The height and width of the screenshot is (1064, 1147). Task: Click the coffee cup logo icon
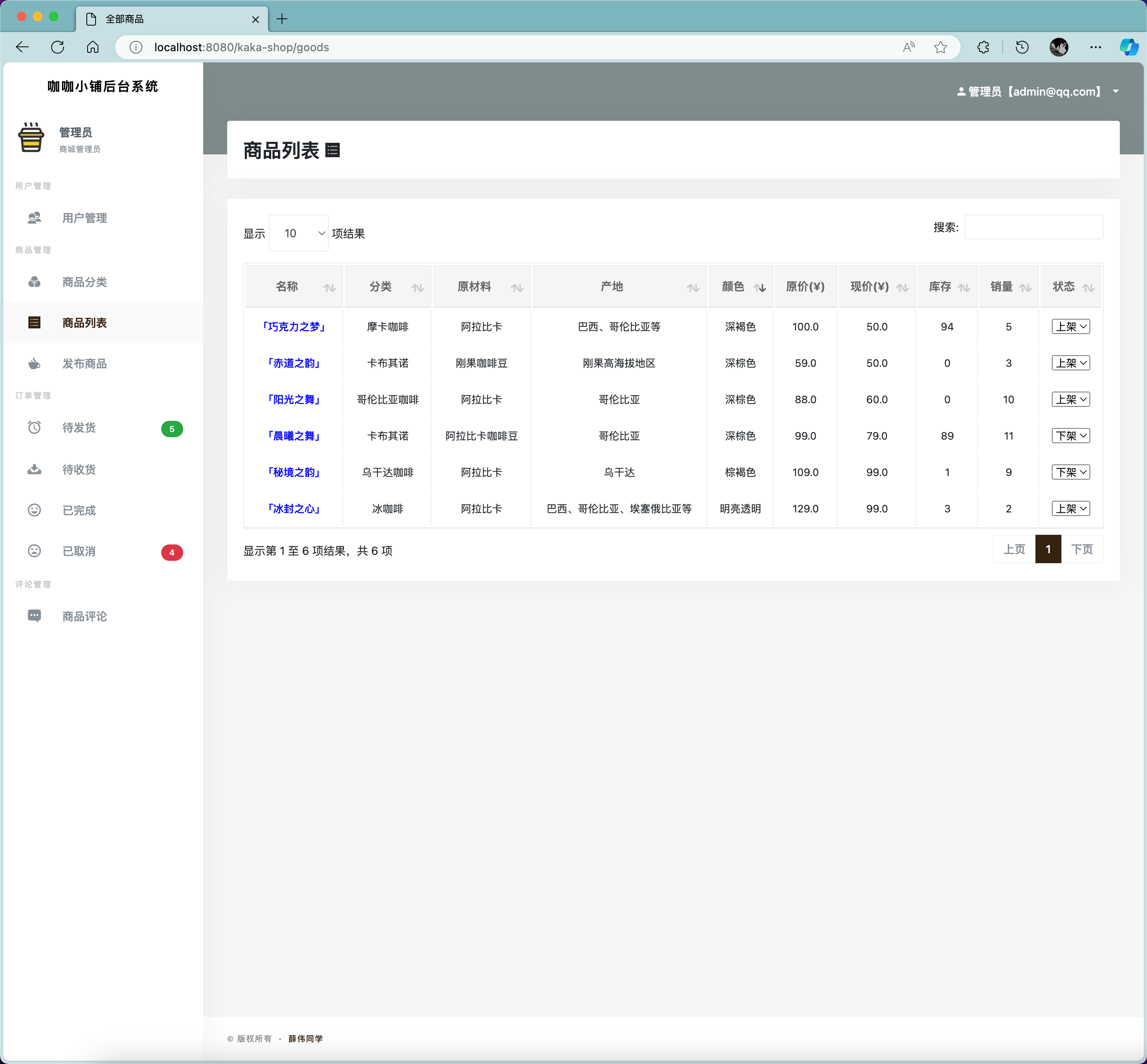pos(31,138)
